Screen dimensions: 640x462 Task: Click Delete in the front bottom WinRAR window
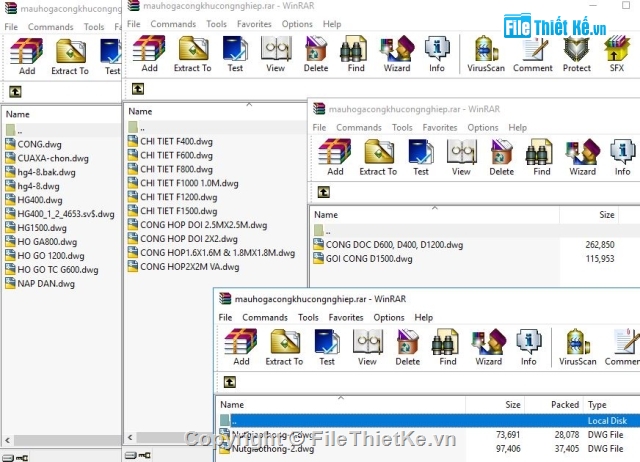point(408,347)
